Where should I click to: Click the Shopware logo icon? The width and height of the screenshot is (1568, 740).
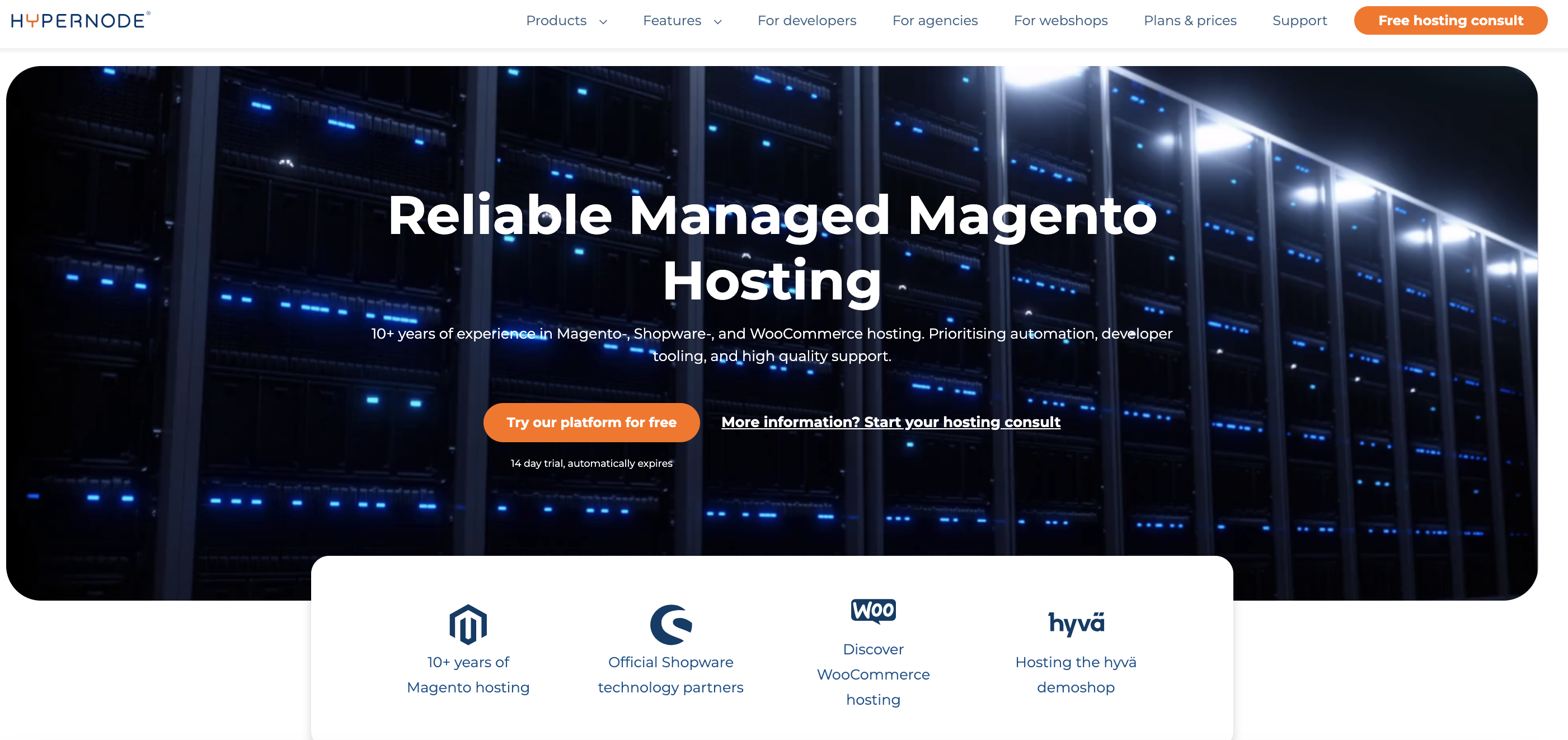[671, 624]
